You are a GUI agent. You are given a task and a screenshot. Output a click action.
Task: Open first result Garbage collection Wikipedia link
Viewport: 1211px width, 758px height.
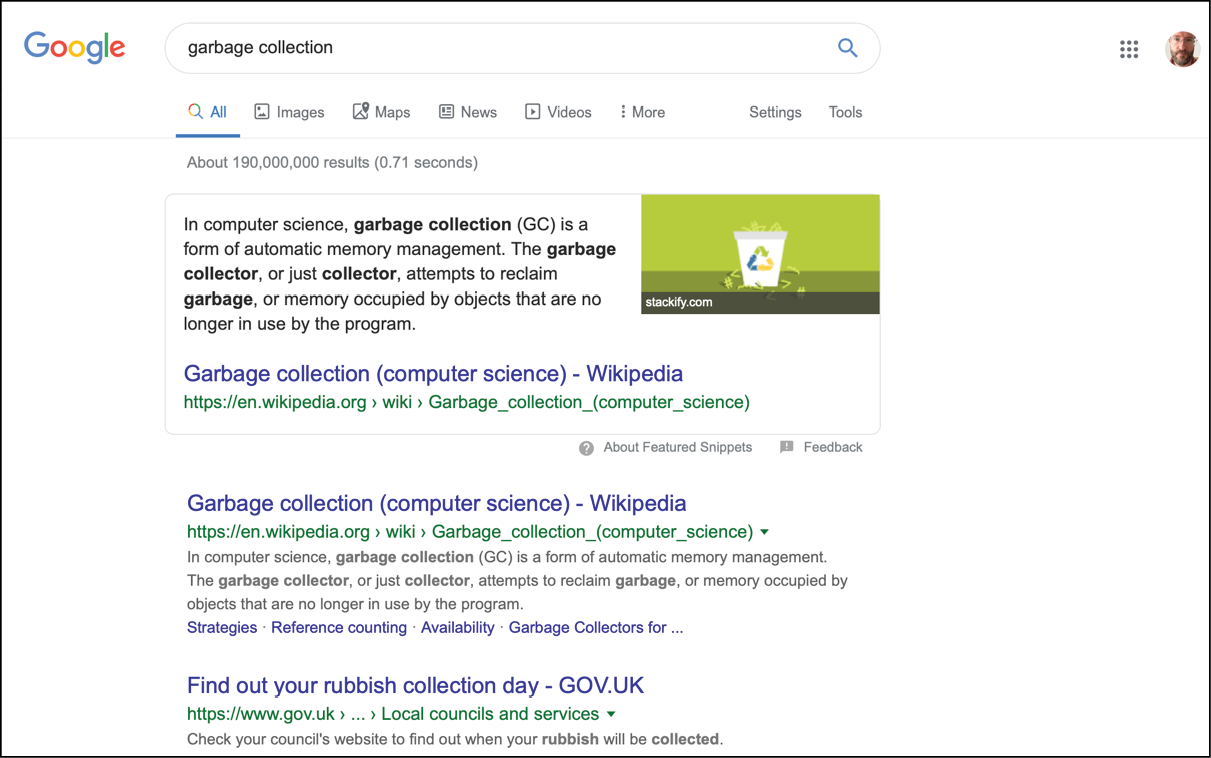(x=437, y=503)
